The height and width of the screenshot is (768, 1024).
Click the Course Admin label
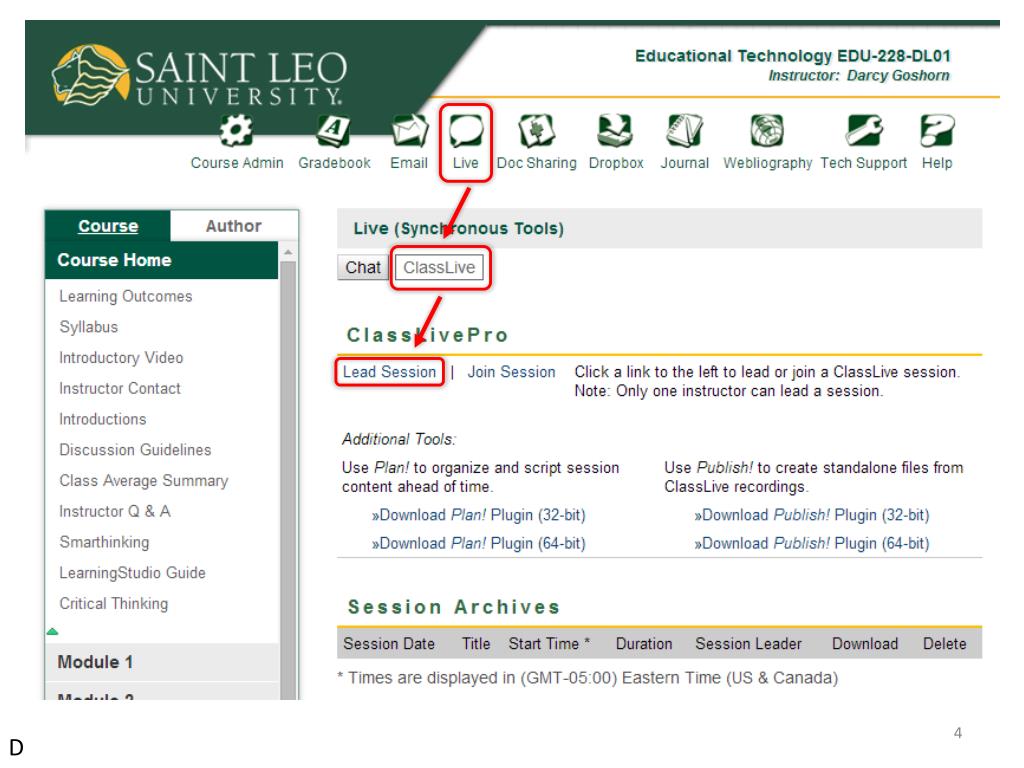pyautogui.click(x=237, y=163)
